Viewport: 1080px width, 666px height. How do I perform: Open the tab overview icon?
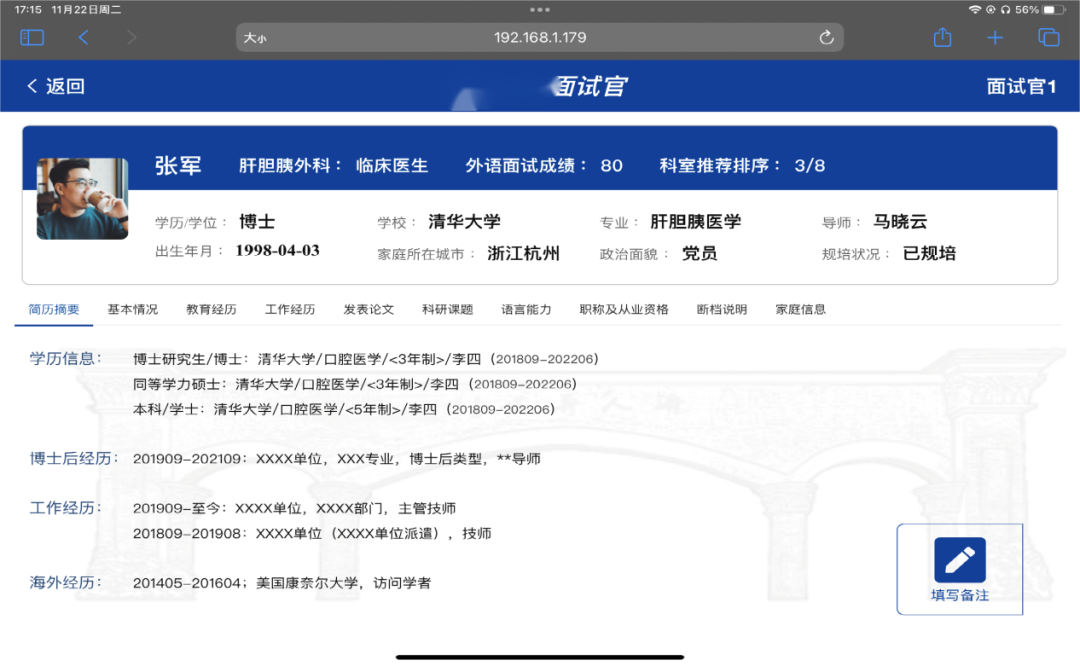click(x=1048, y=38)
